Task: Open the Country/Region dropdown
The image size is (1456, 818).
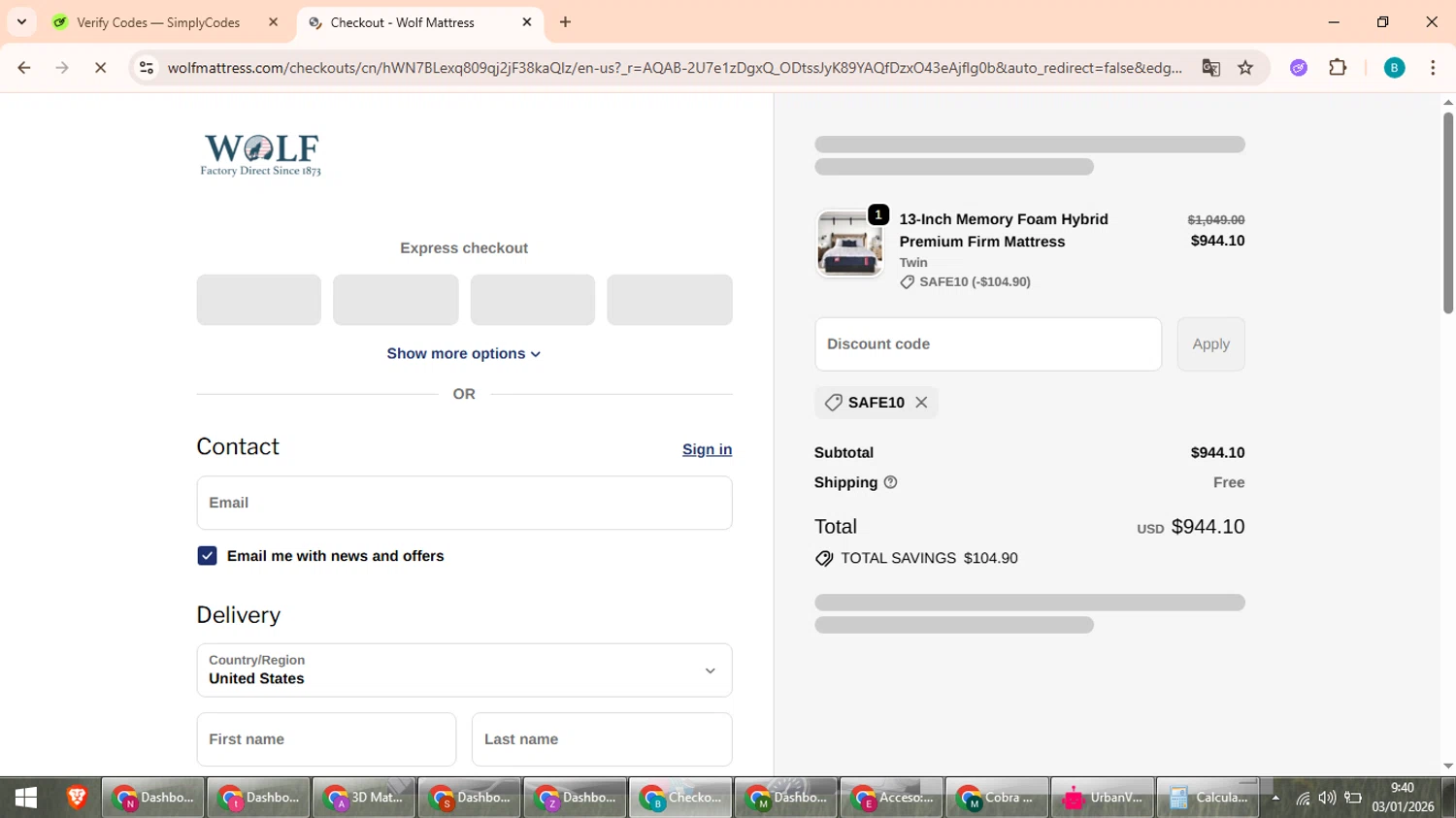Action: (x=464, y=671)
